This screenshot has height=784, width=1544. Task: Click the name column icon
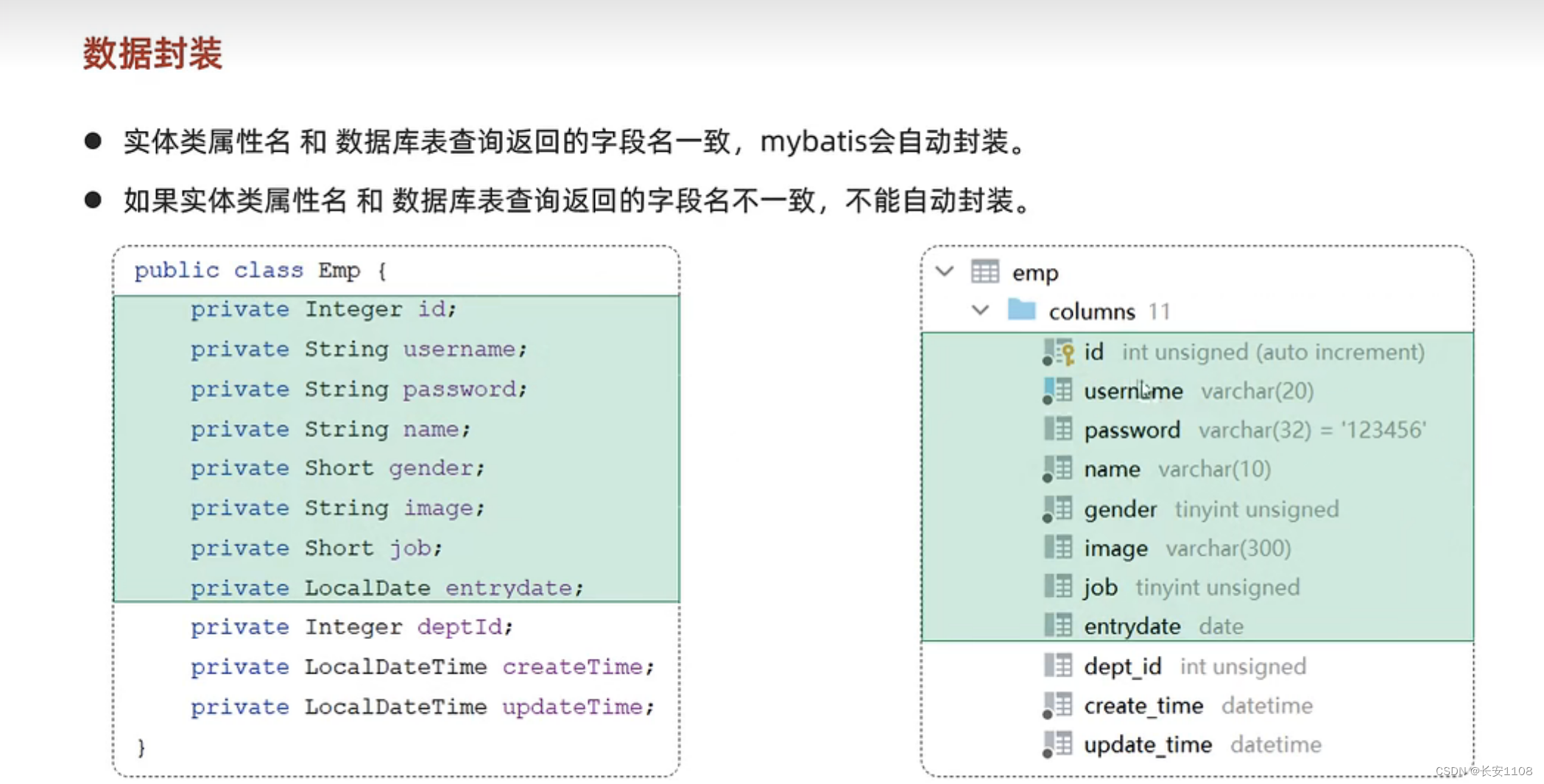(1058, 468)
